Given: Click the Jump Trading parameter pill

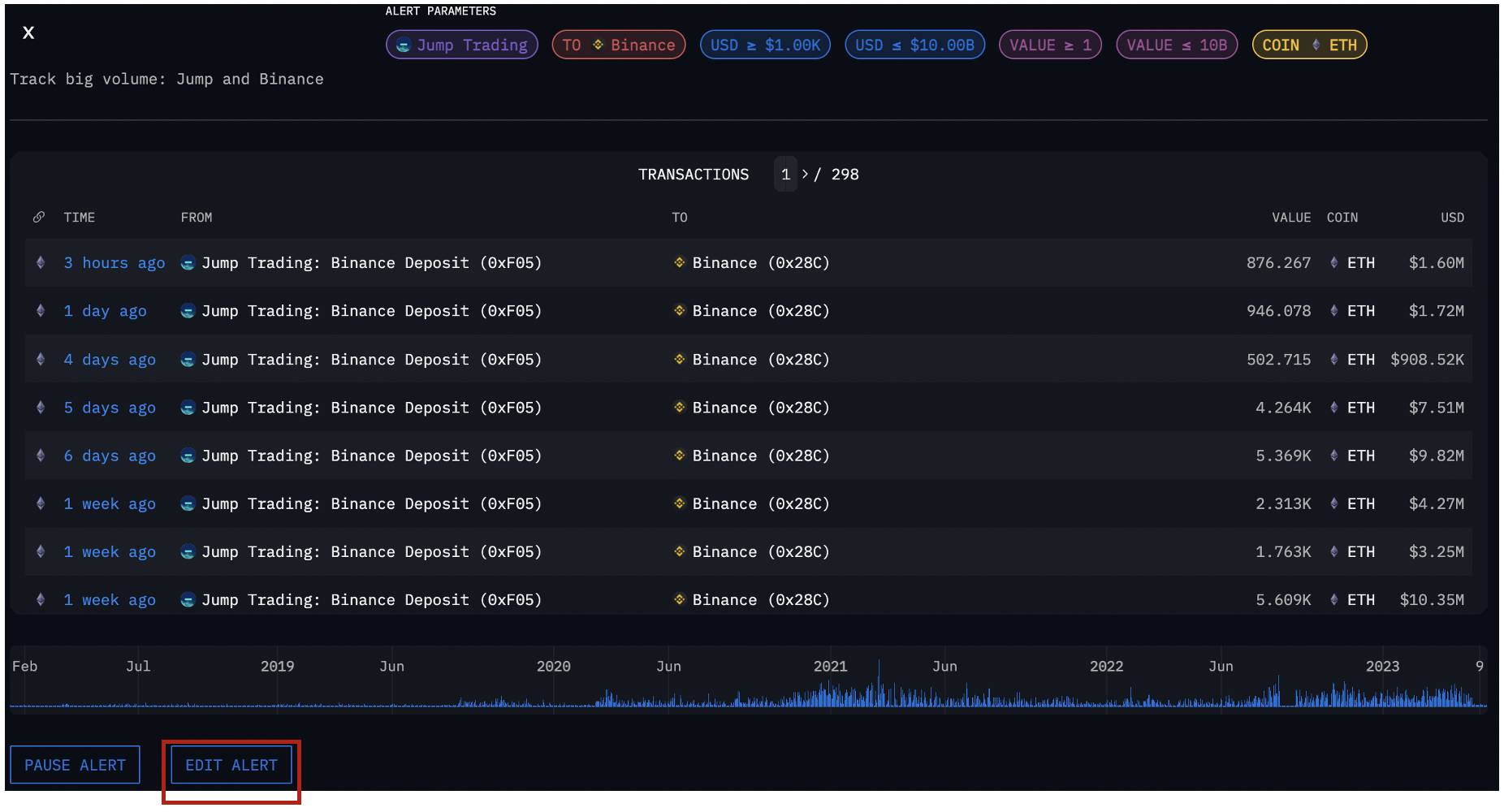Looking at the screenshot, I should [462, 45].
